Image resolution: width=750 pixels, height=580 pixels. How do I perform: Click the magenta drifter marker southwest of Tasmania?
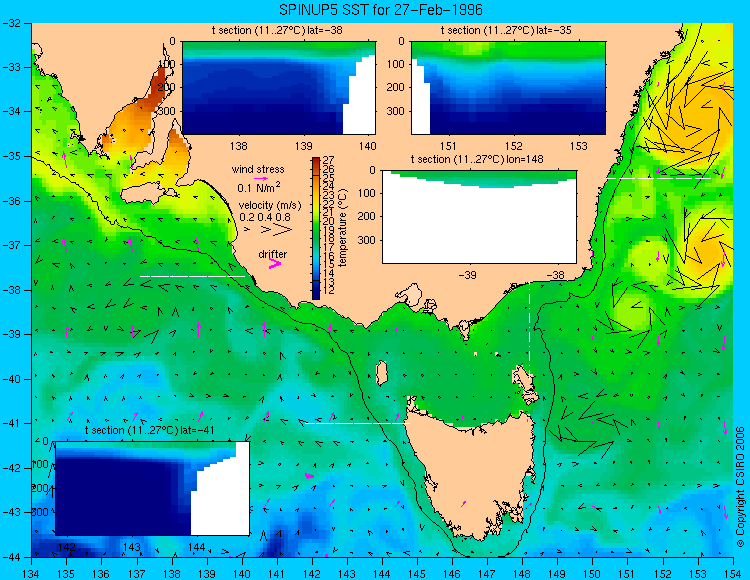point(309,476)
